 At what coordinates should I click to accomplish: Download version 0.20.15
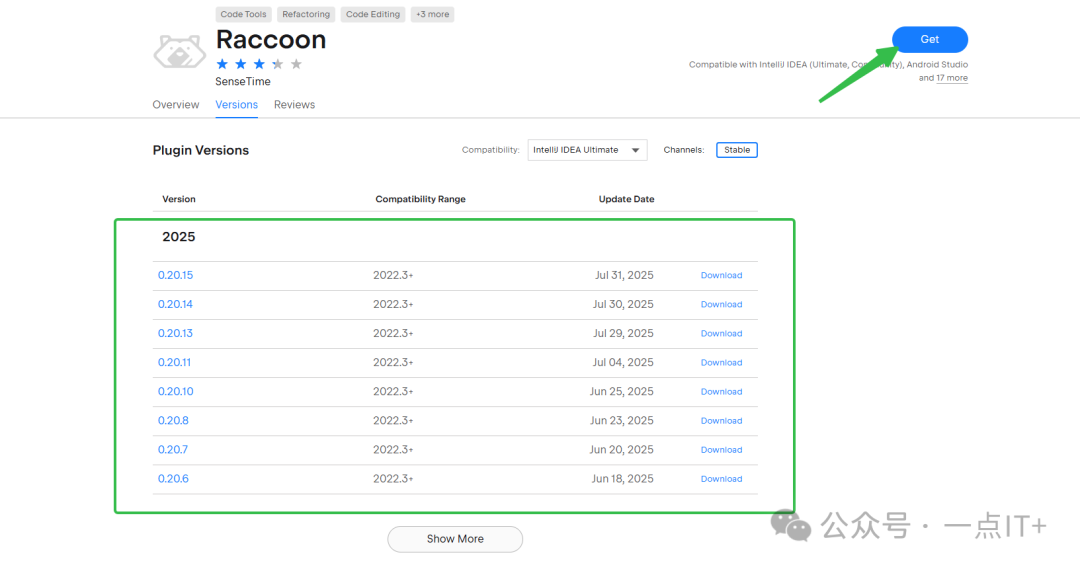tap(721, 275)
